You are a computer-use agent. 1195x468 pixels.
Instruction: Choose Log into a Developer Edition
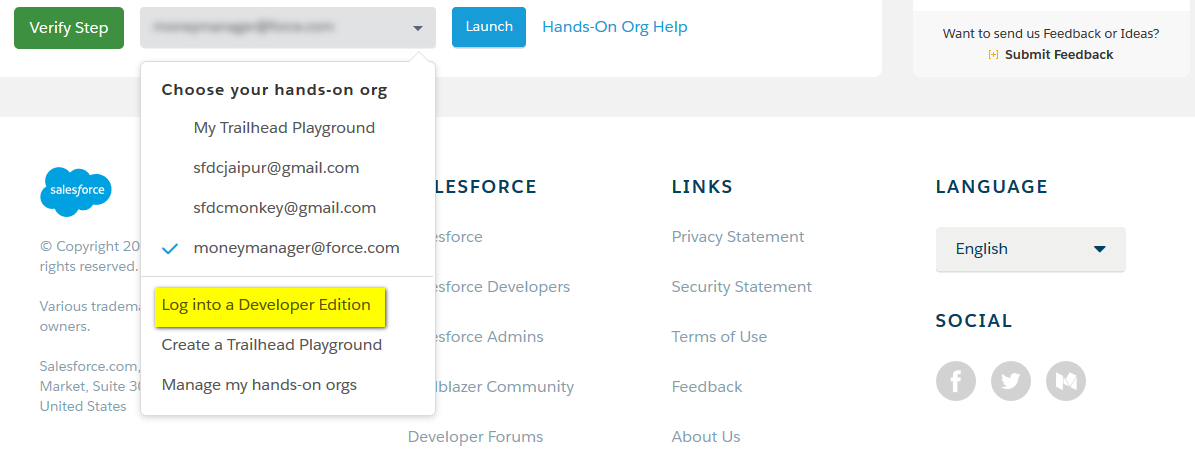coord(266,305)
